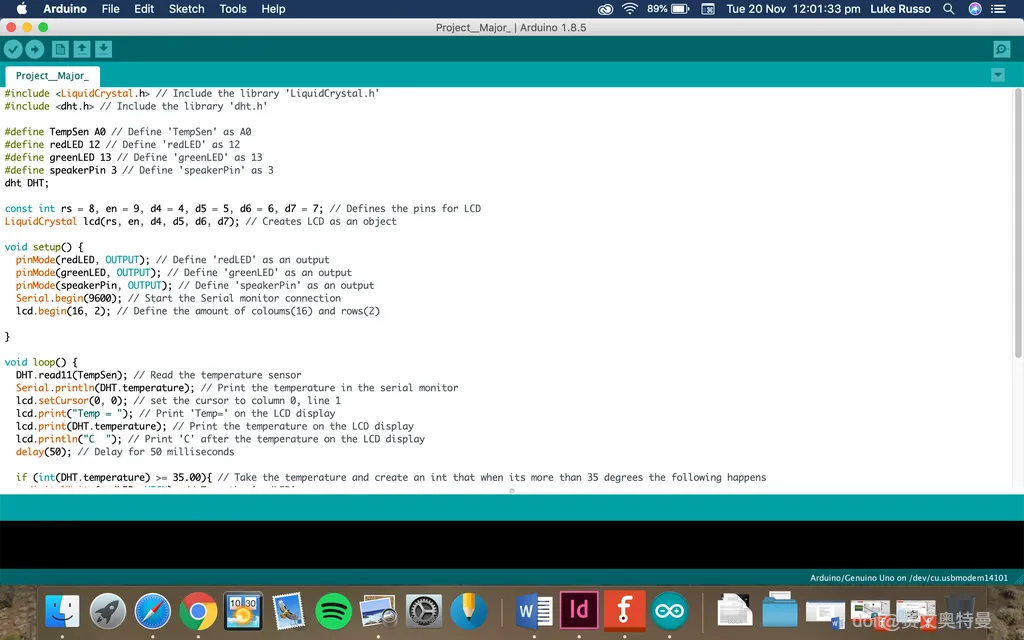Save the sketch with the down-arrow icon

103,49
